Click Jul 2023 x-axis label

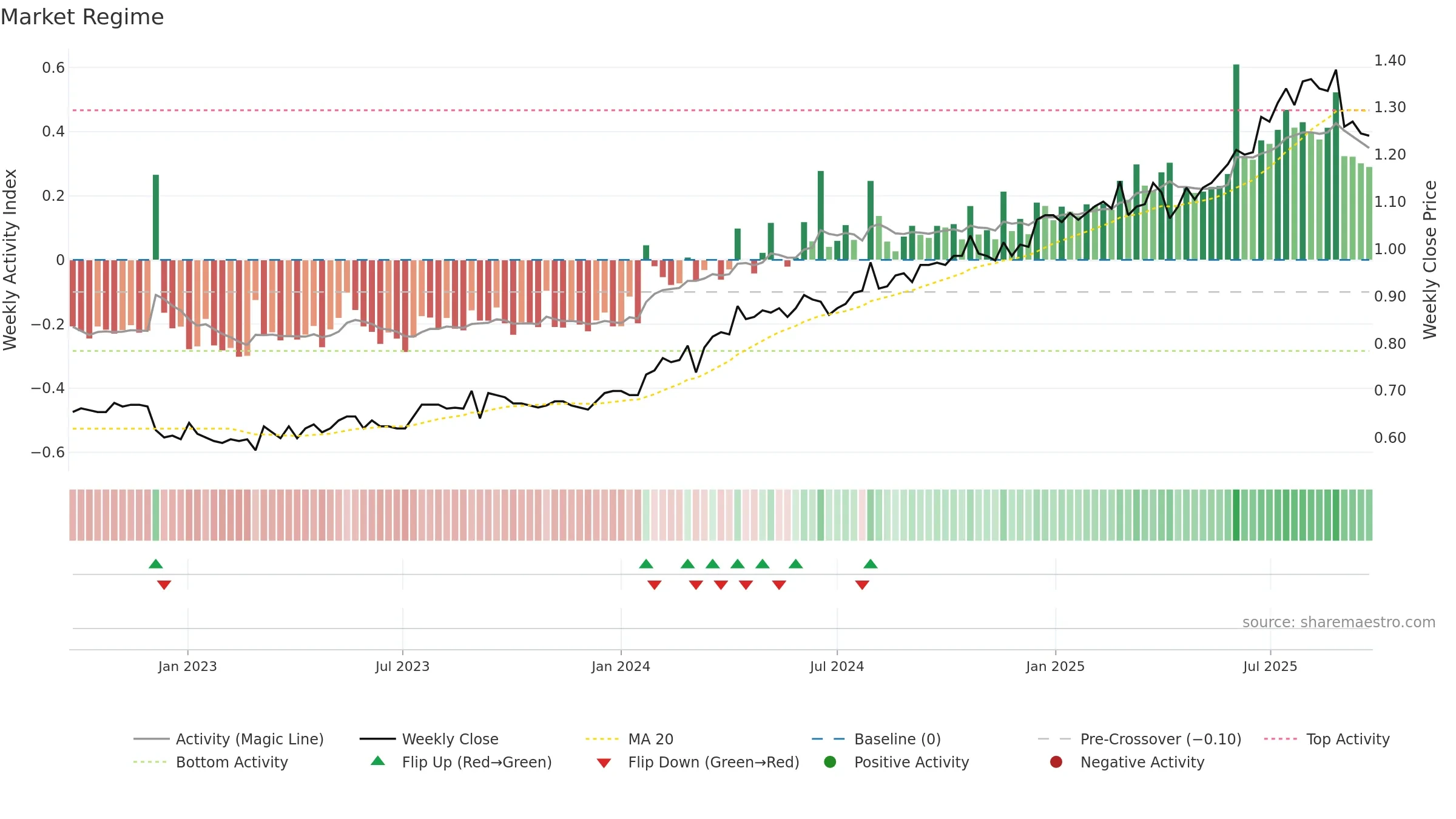402,666
